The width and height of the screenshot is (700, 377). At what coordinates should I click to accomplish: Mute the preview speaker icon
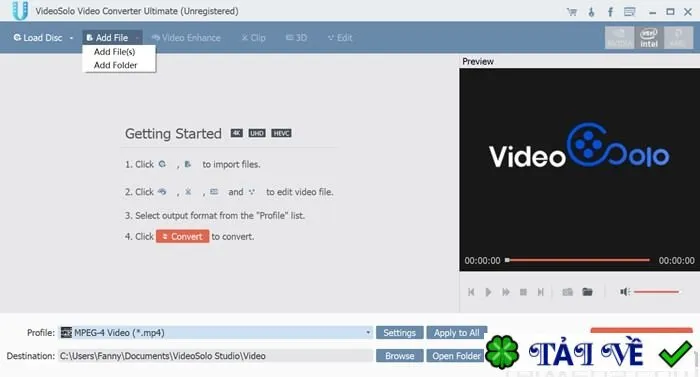pos(625,292)
